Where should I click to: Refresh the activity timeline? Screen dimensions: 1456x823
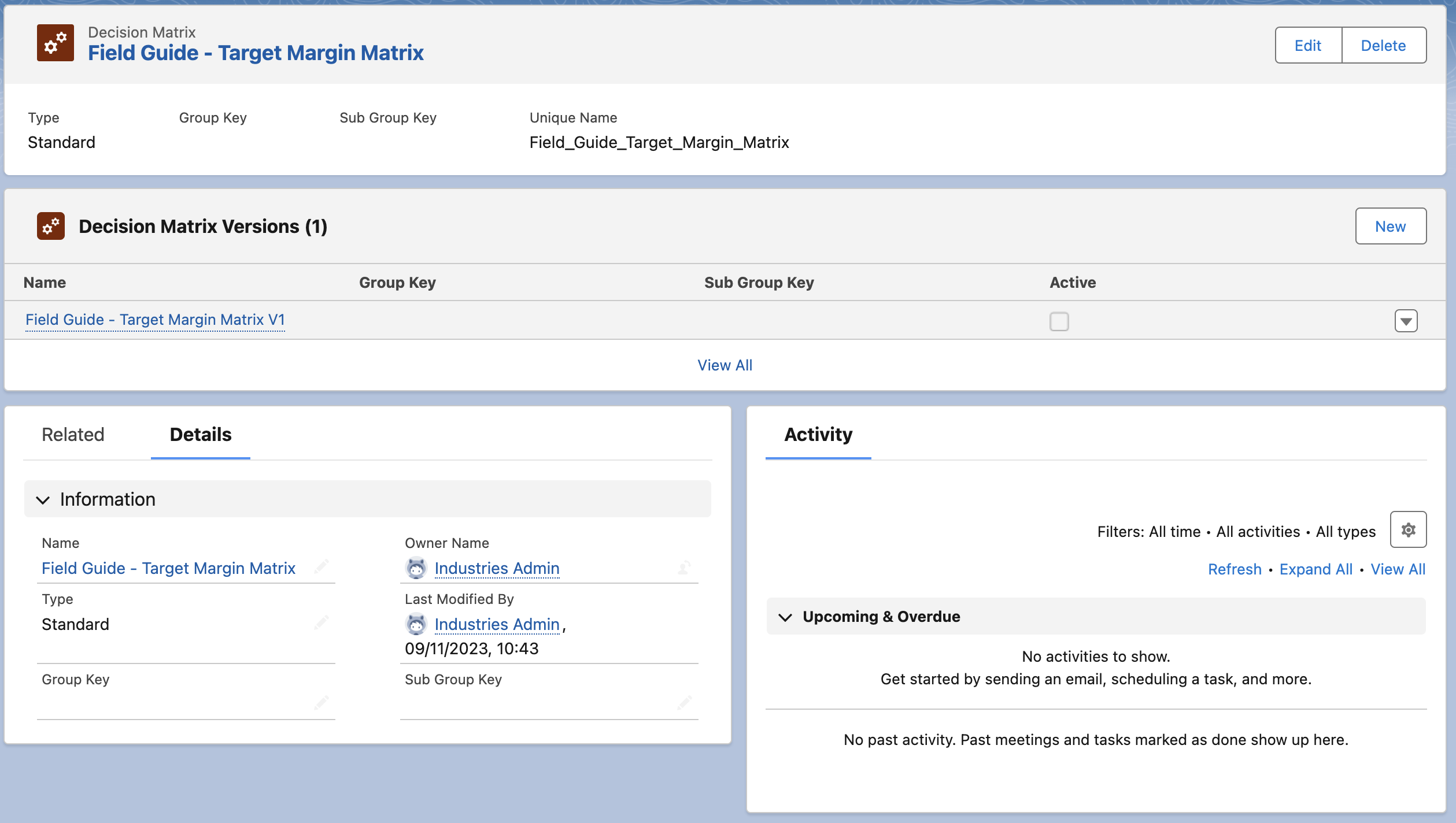click(1235, 569)
